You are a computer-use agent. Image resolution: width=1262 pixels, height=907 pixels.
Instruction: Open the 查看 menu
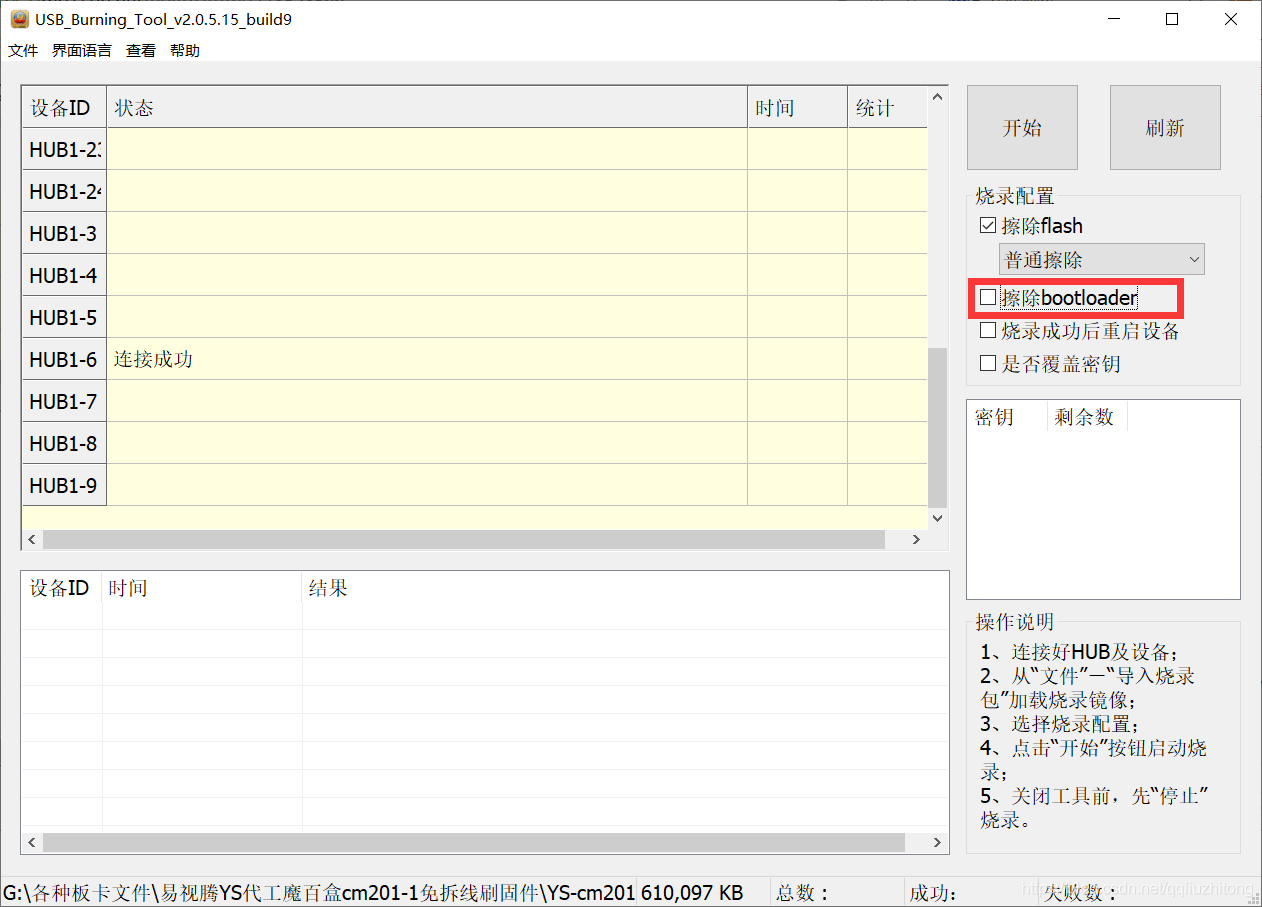tap(140, 50)
